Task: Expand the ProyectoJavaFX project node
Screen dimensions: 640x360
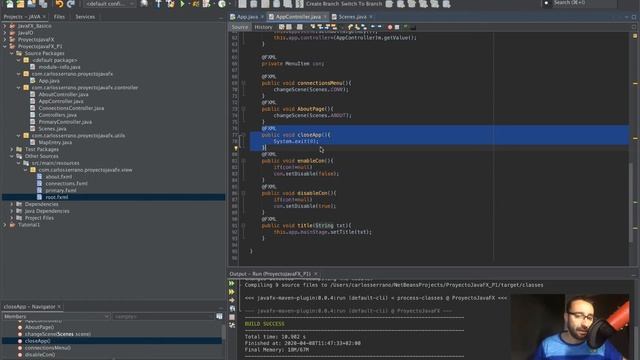Action: [5, 40]
